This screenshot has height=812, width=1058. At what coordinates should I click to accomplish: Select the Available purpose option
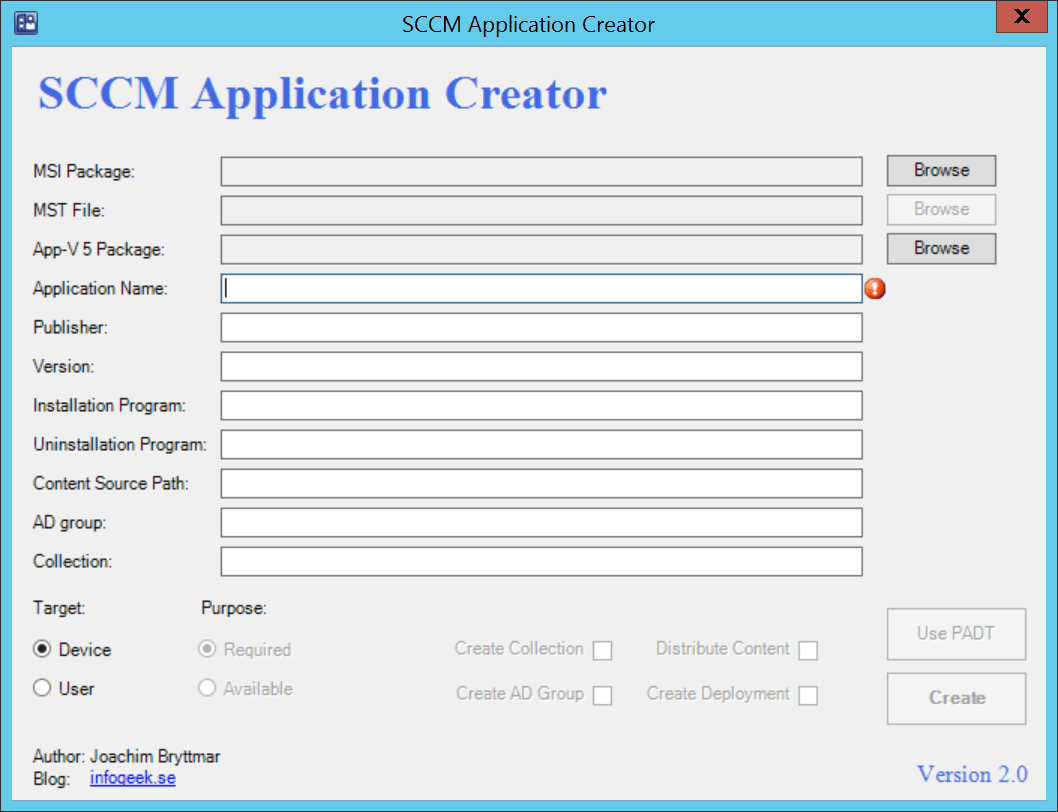click(207, 688)
